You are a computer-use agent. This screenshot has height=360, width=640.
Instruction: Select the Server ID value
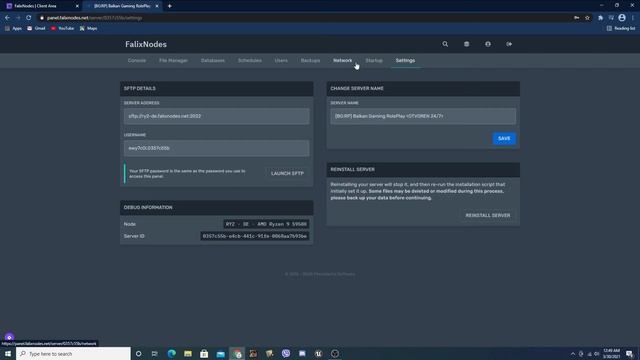coord(255,236)
